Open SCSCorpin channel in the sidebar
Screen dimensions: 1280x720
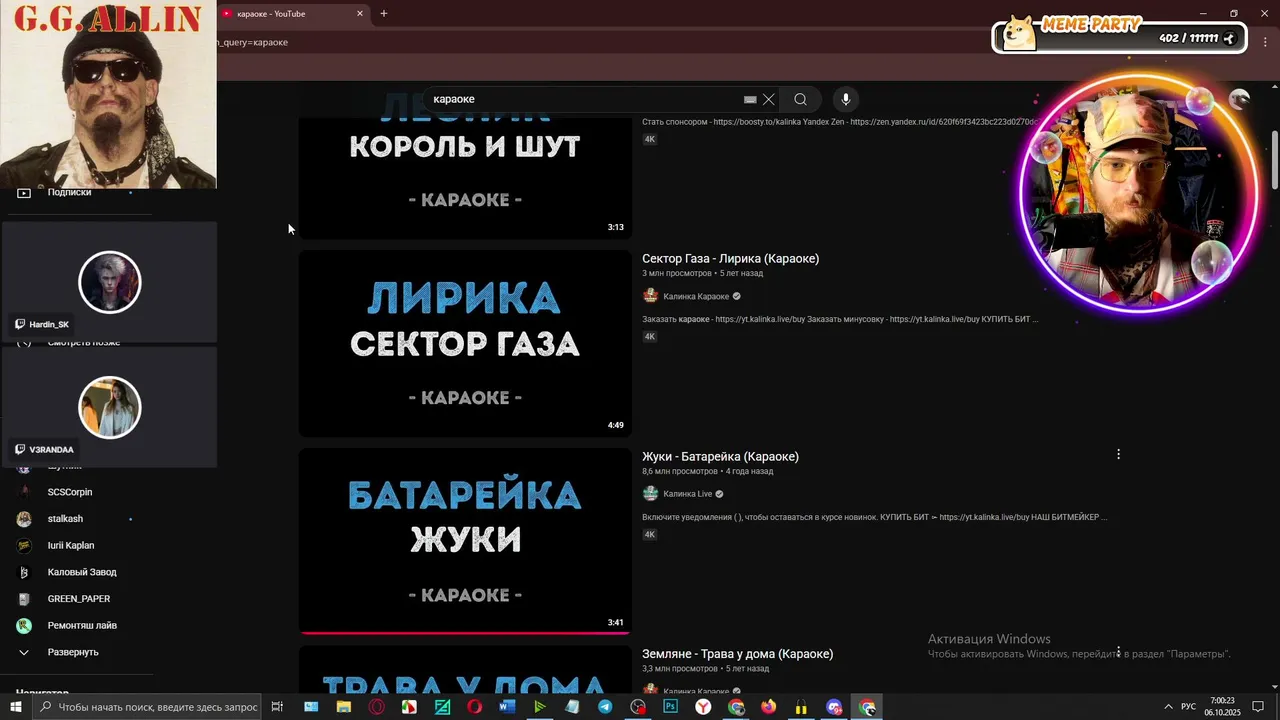(70, 492)
